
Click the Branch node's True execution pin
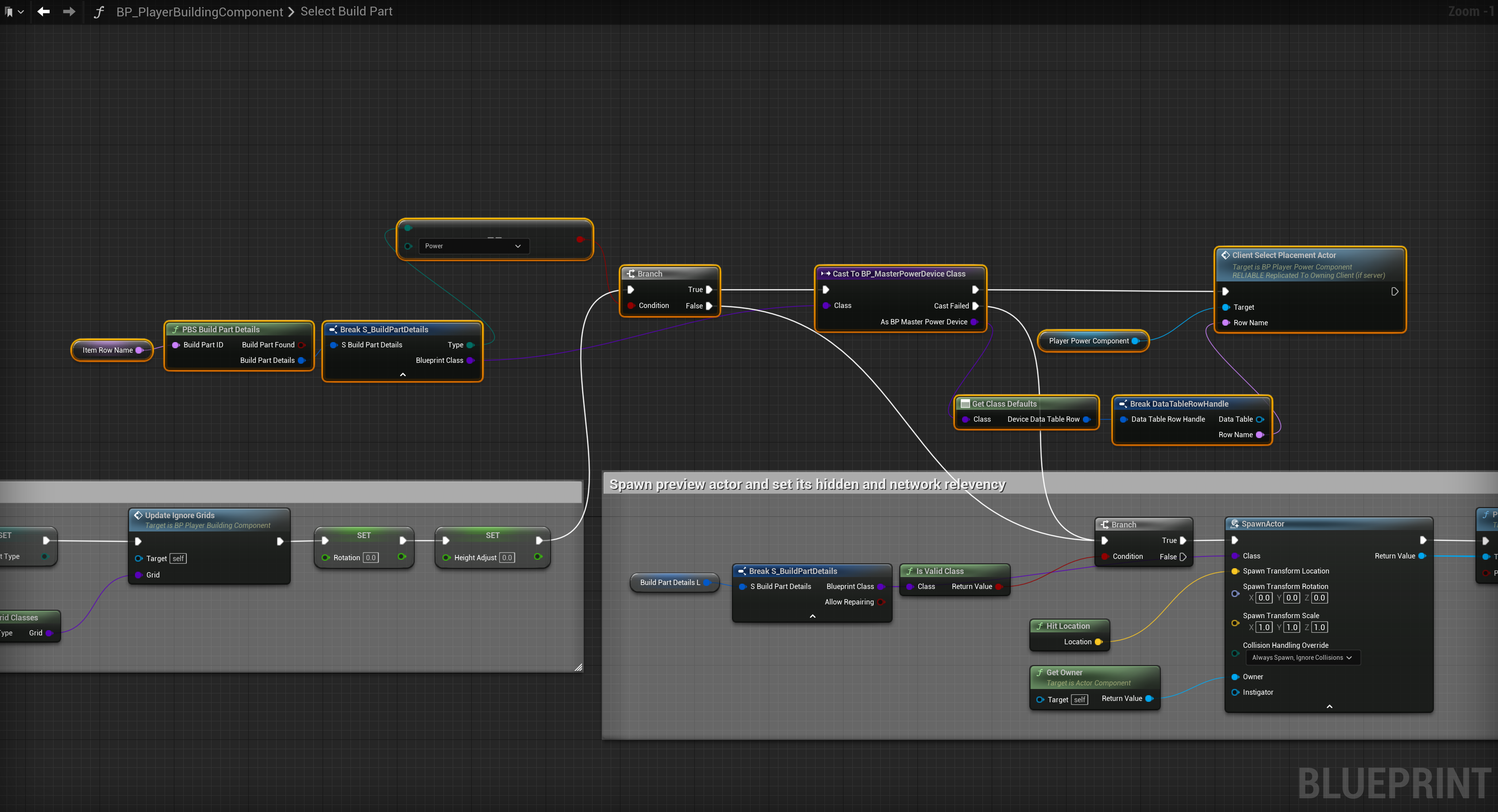point(709,290)
